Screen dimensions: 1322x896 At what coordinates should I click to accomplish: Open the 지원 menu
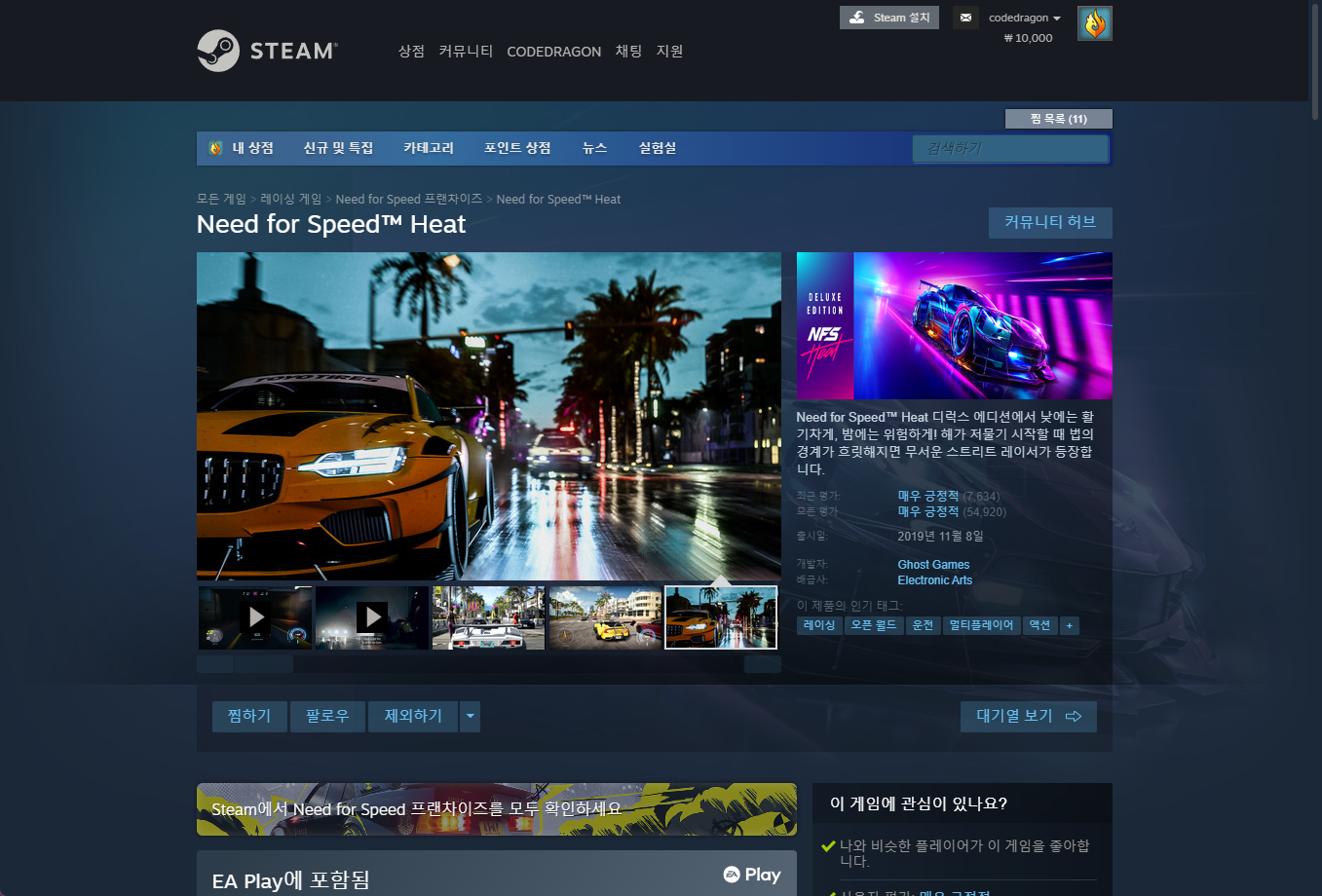click(669, 52)
